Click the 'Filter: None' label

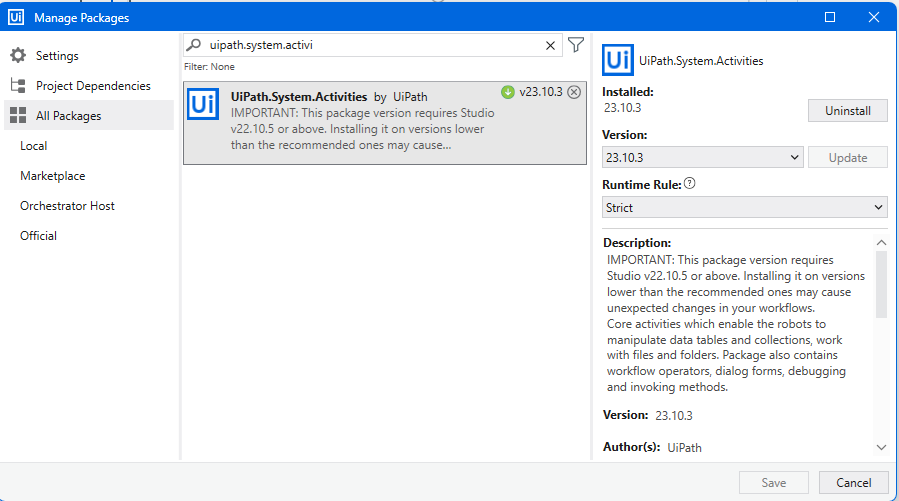click(x=209, y=66)
